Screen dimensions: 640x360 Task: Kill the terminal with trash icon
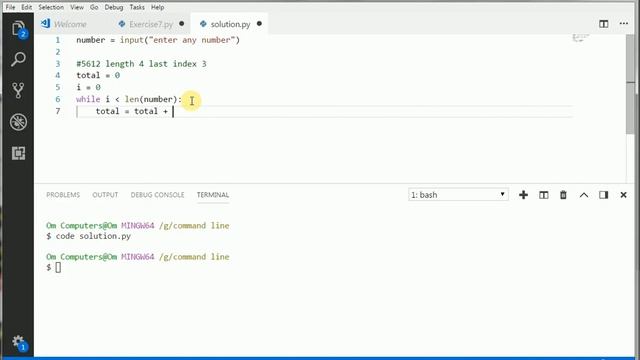click(563, 195)
